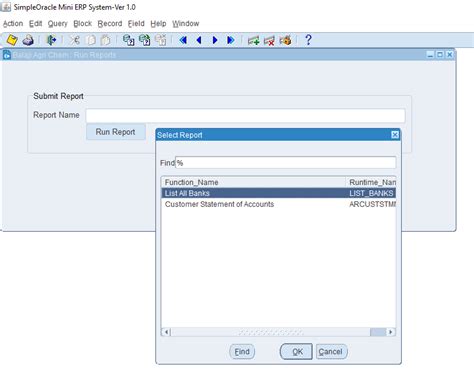
Task: Click the Execute Query icon
Action: click(145, 40)
